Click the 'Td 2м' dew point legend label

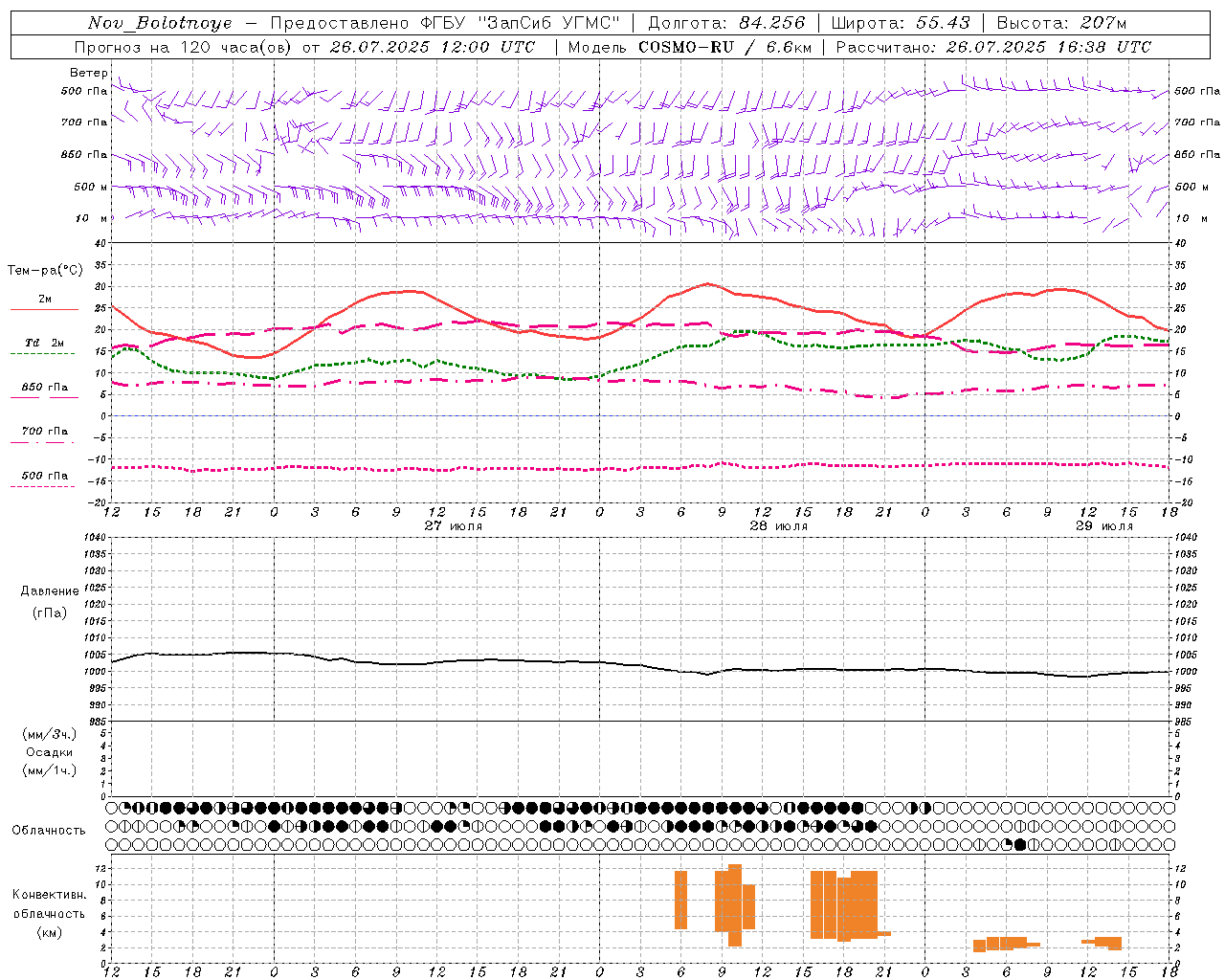[45, 343]
